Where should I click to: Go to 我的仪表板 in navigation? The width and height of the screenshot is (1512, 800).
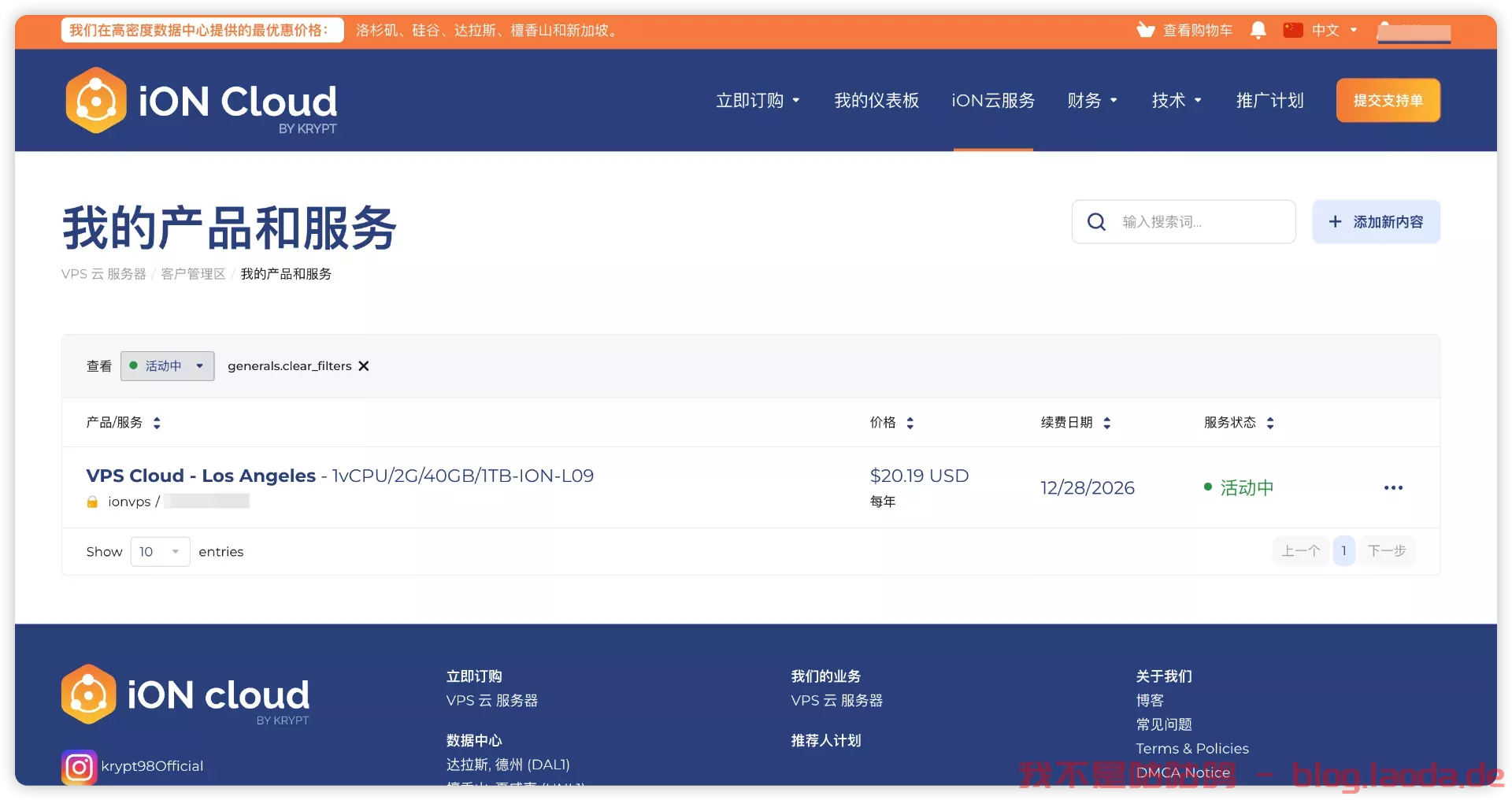pos(876,101)
